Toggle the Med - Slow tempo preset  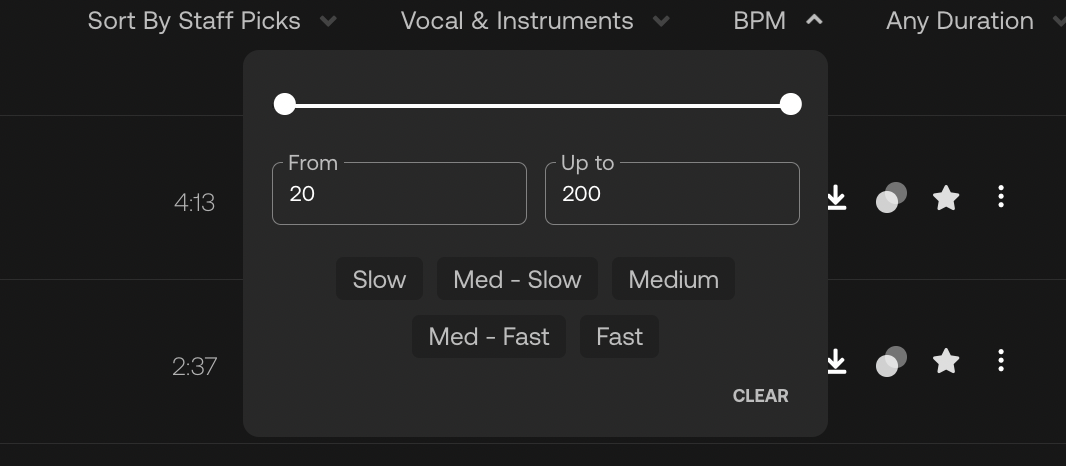[x=517, y=279]
